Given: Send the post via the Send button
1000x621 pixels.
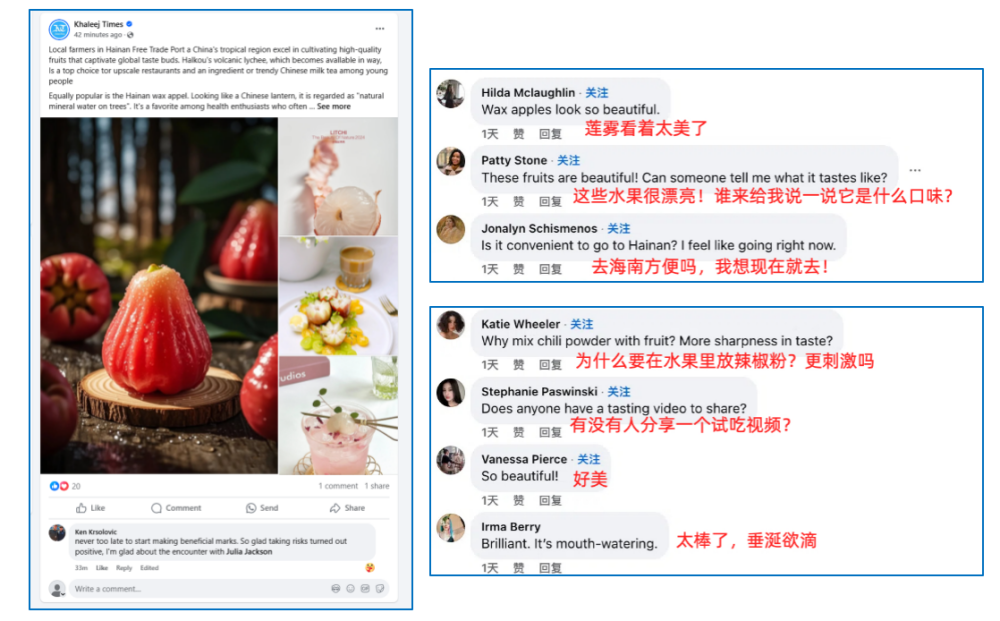Looking at the screenshot, I should [262, 508].
